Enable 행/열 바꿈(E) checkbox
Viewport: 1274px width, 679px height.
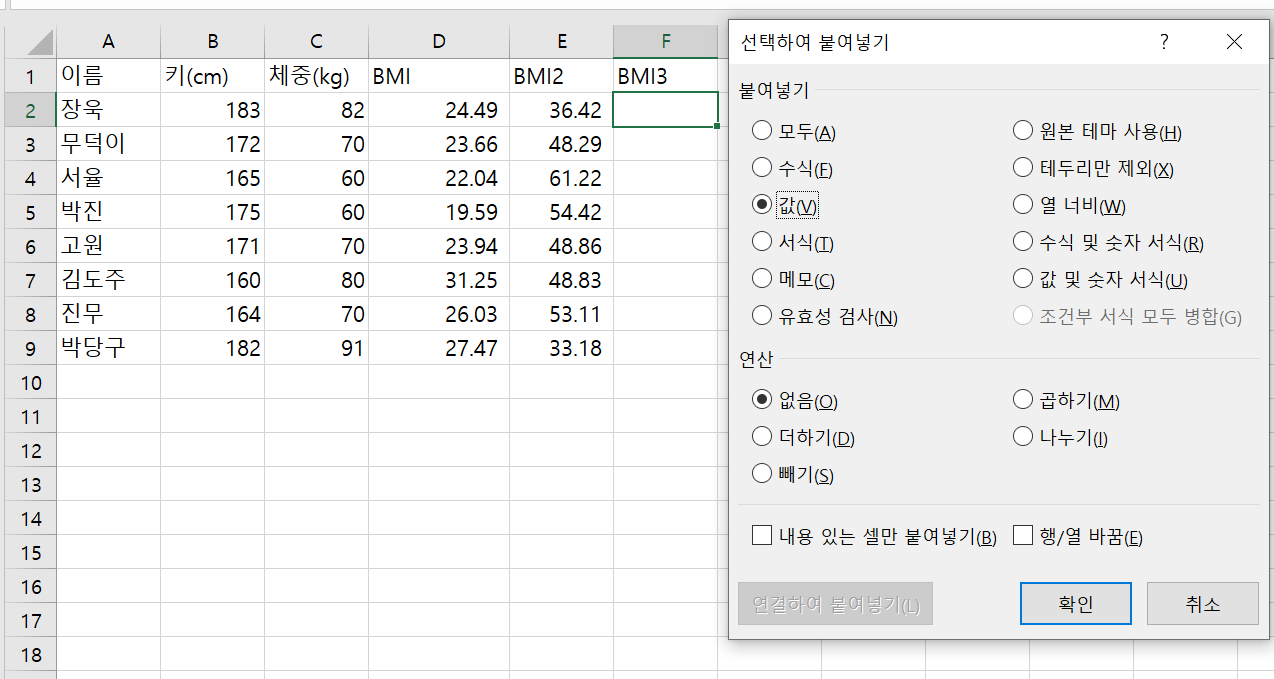[1078, 537]
